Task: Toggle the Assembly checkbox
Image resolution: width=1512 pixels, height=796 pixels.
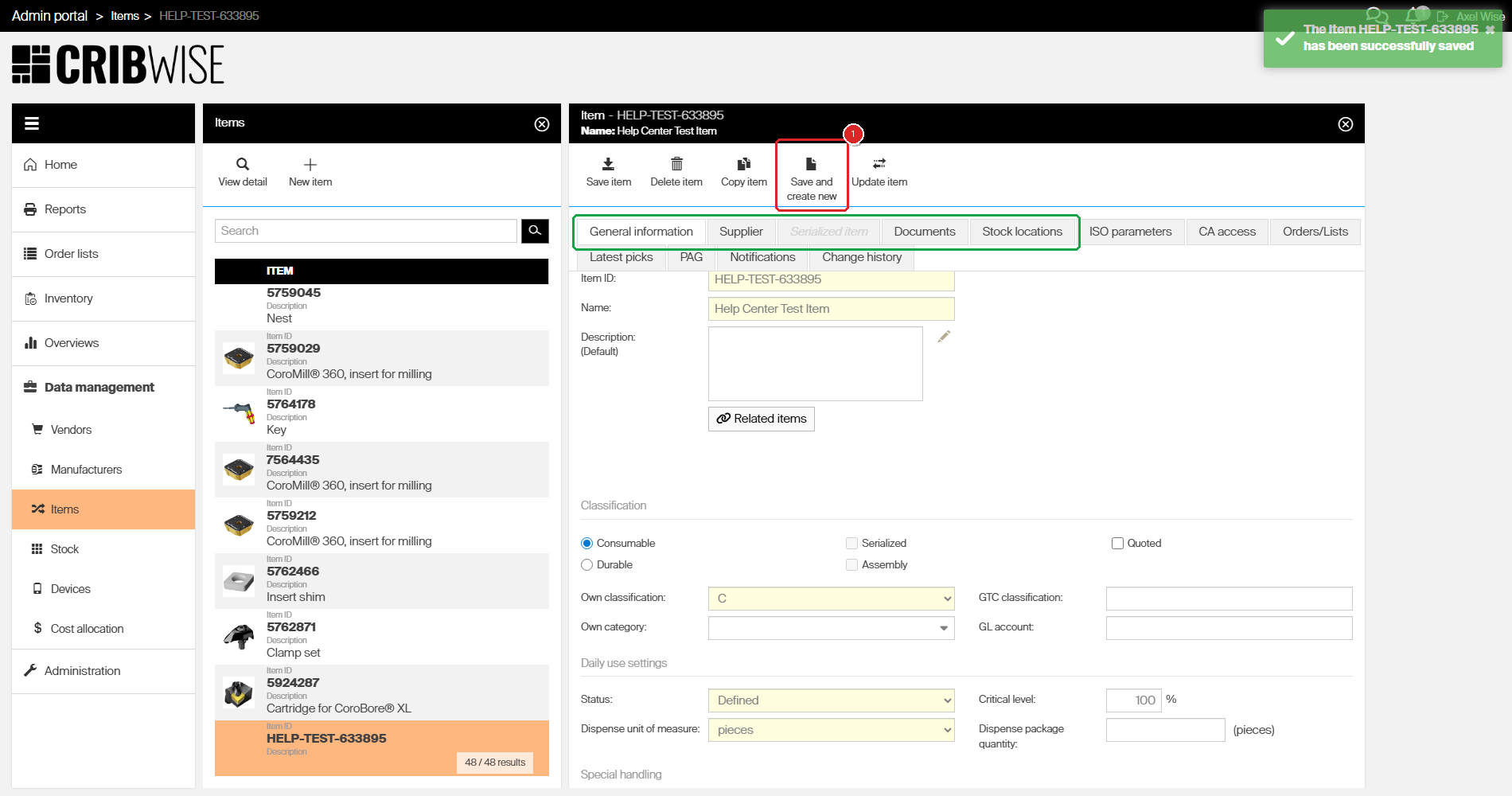Action: 851,565
